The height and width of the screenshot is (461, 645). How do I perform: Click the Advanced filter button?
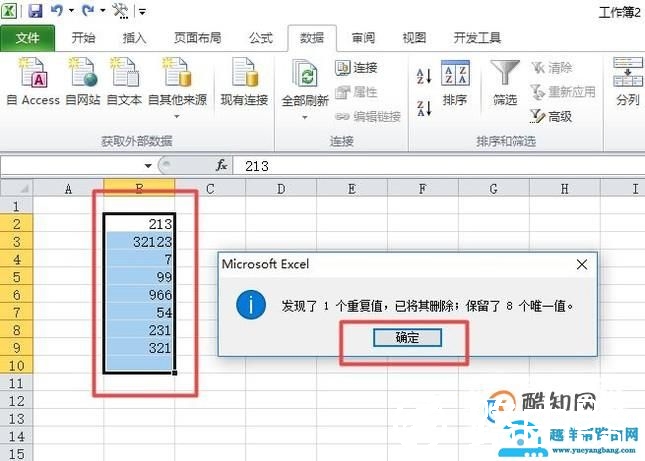(551, 116)
